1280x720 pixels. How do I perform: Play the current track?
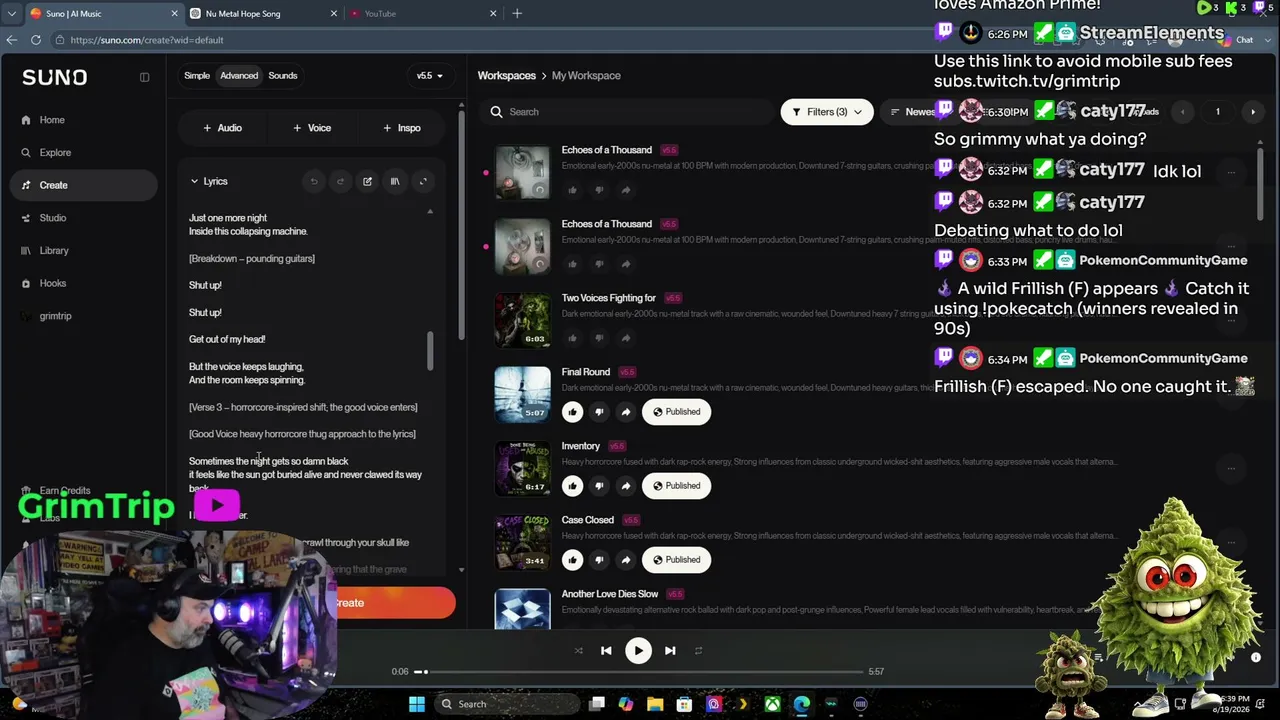(x=638, y=651)
